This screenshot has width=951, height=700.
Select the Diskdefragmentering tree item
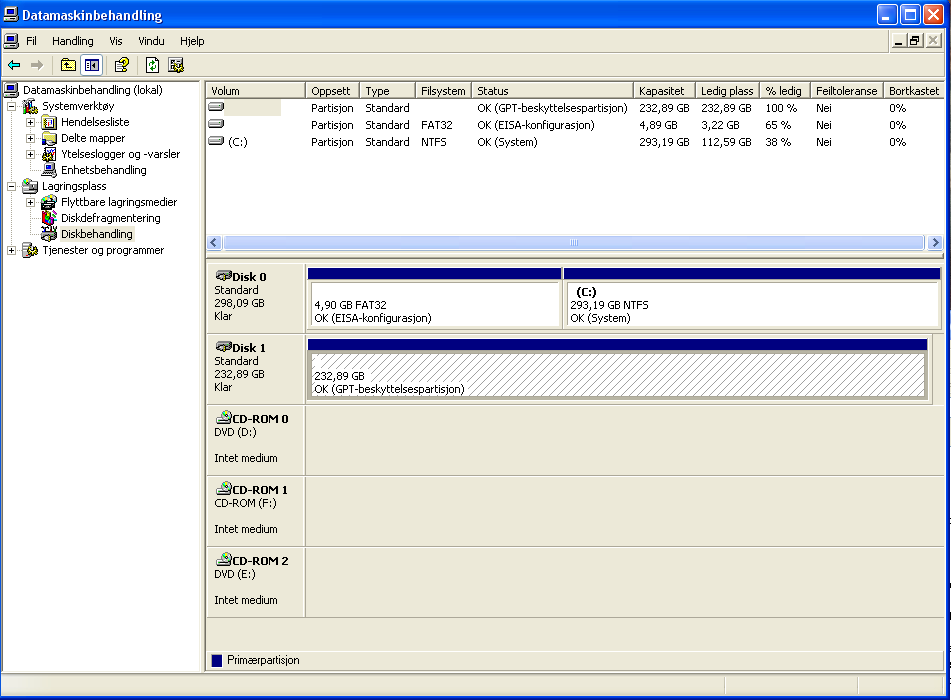pos(110,218)
